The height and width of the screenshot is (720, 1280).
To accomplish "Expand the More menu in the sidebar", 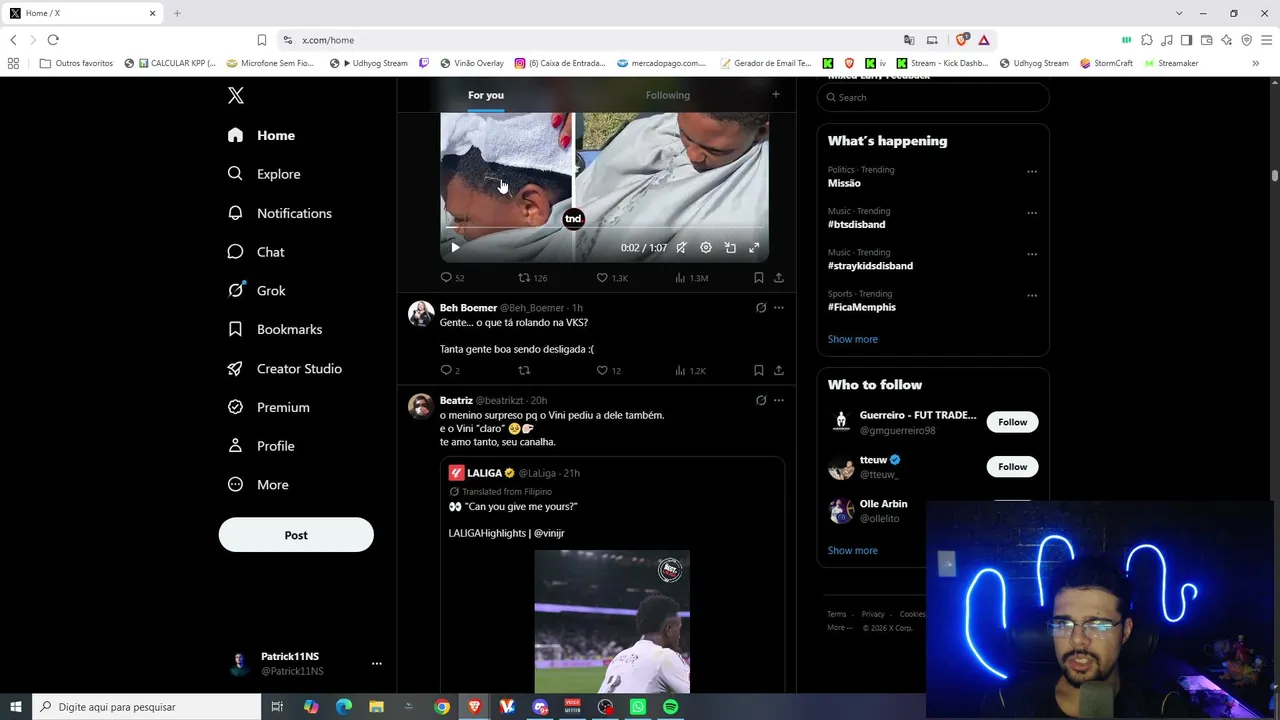I will click(x=258, y=485).
